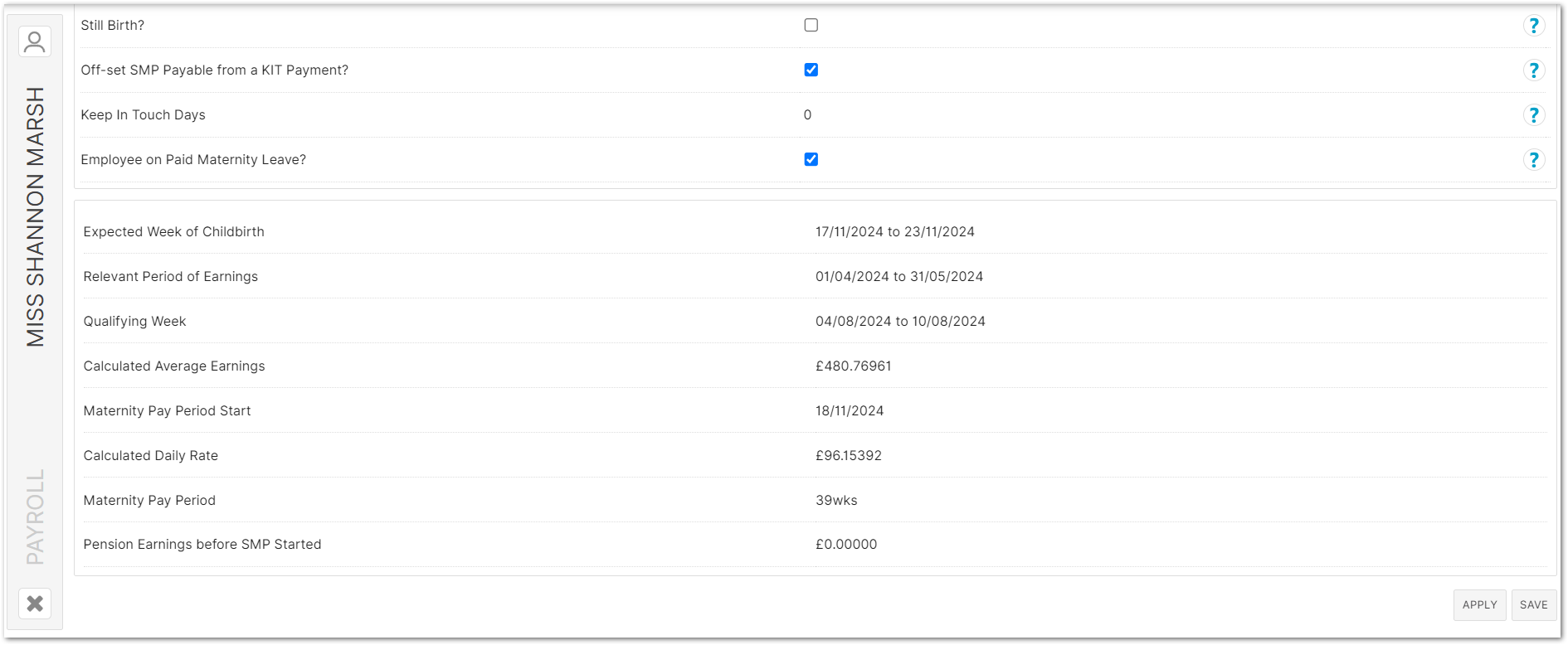Open help for Employee on Paid Maternity Leave
This screenshot has width=1568, height=645.
click(1533, 160)
